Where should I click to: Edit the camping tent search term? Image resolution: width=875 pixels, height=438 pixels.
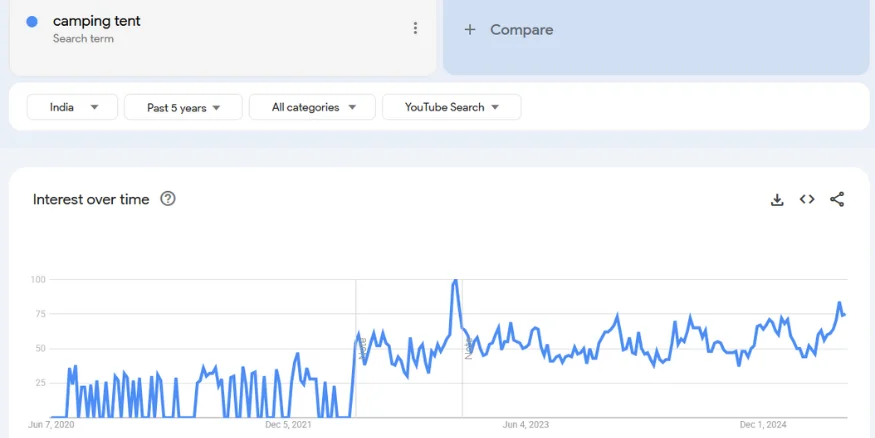(97, 21)
